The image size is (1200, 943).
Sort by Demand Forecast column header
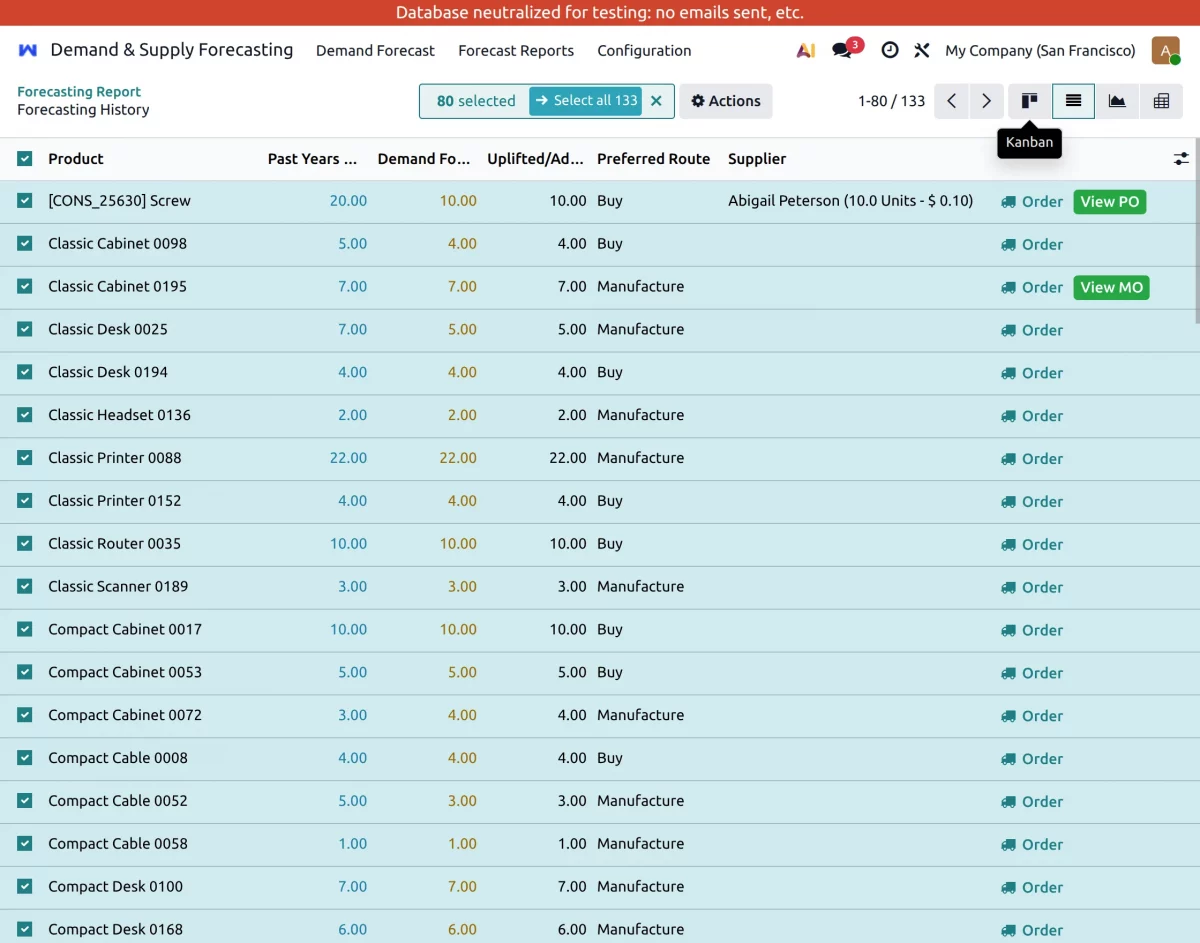pyautogui.click(x=424, y=159)
